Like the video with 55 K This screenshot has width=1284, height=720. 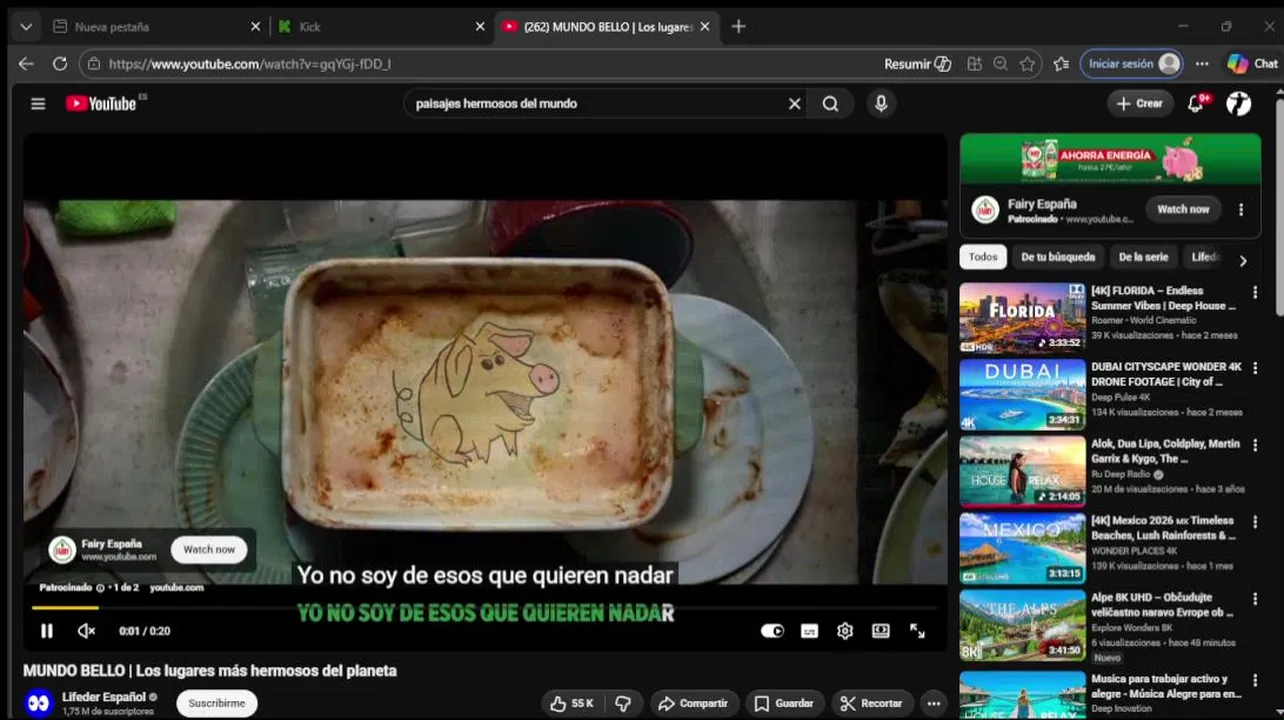click(x=571, y=703)
